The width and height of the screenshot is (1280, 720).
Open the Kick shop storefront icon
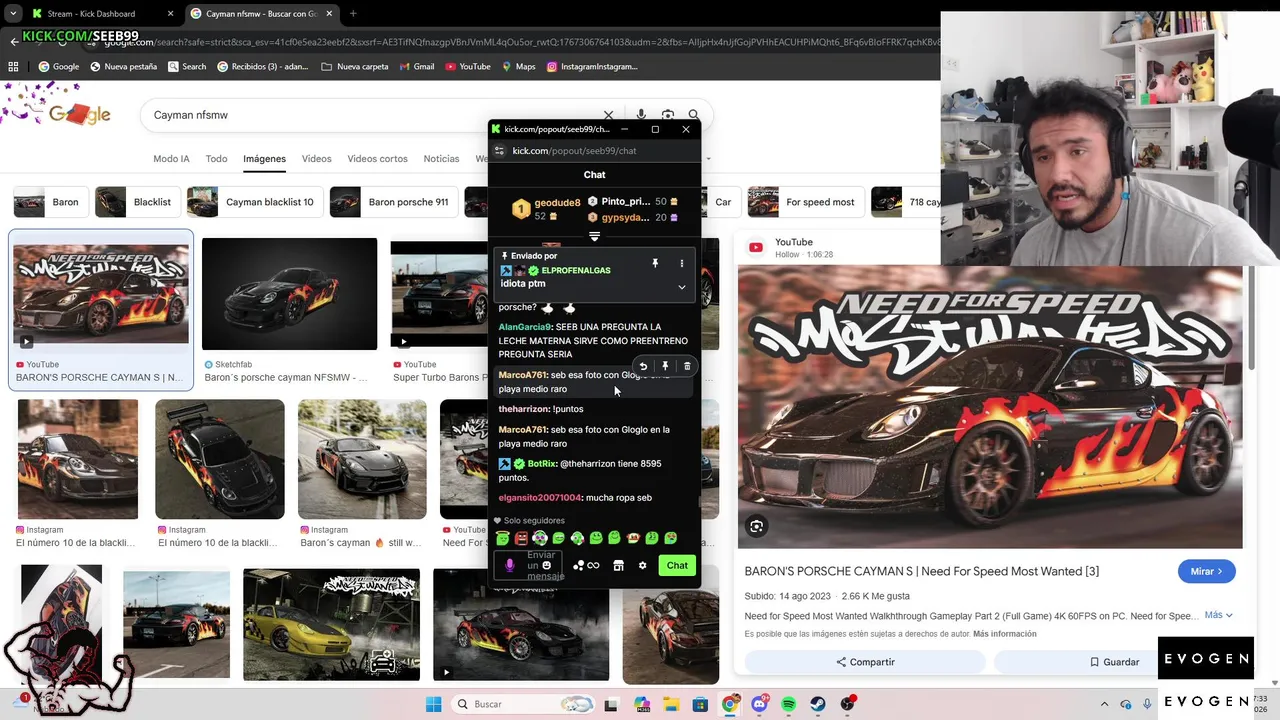point(618,566)
